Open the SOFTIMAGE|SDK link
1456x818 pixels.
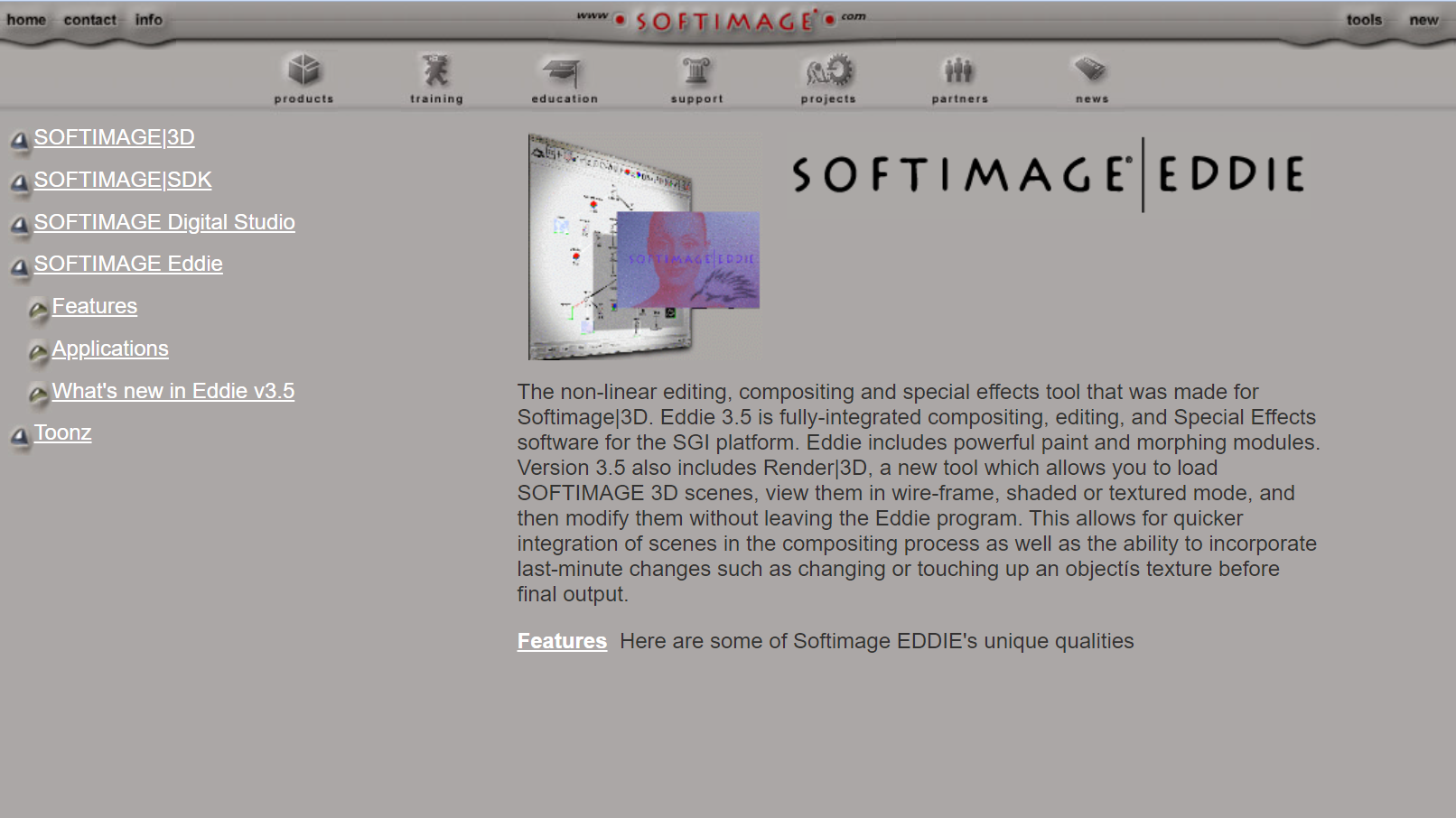pos(123,180)
